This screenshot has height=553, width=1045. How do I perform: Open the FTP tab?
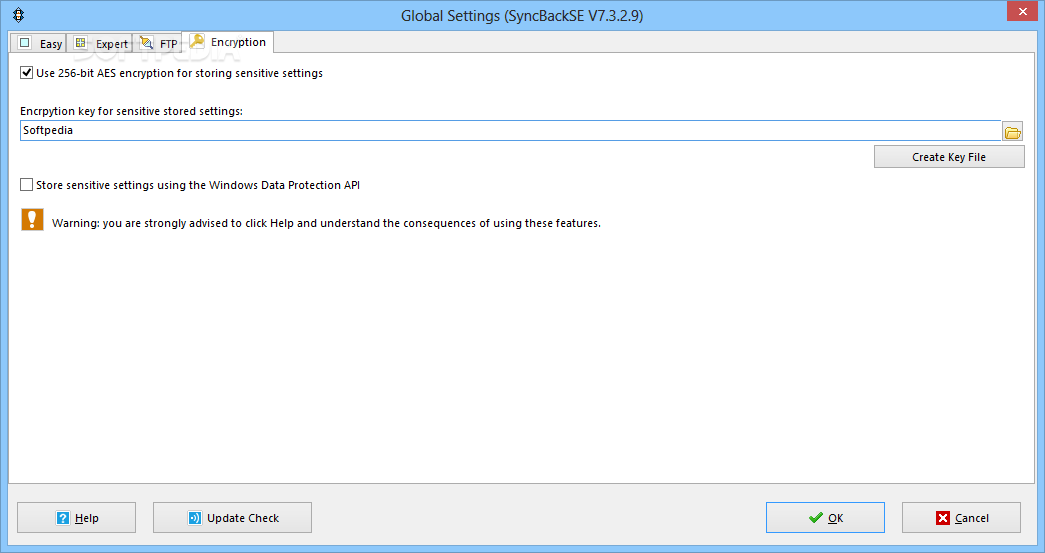tap(157, 43)
